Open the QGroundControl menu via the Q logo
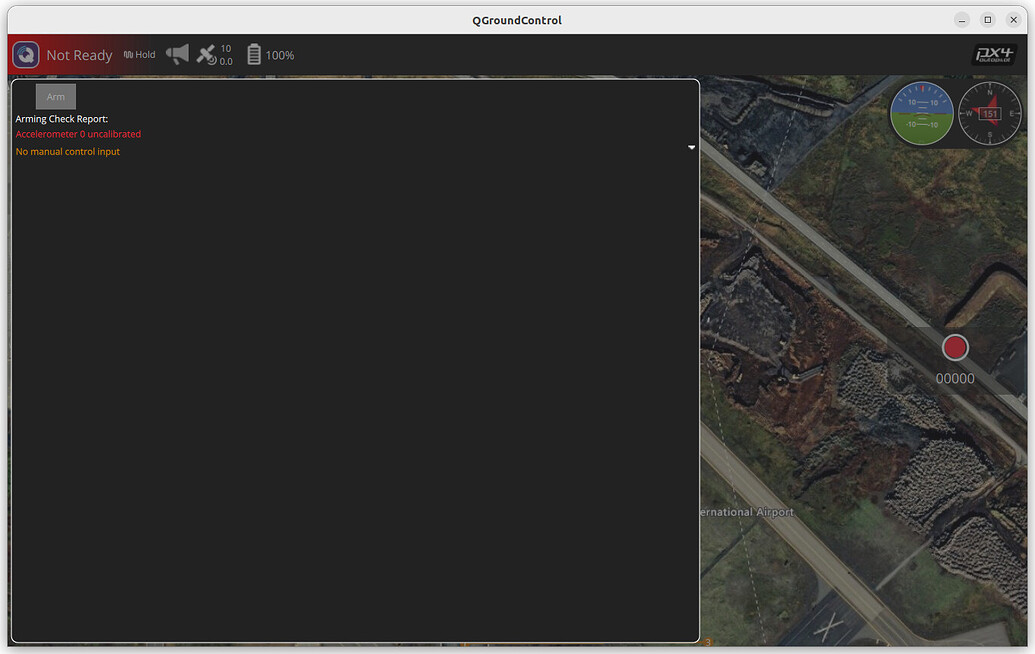1035x654 pixels. click(x=25, y=55)
